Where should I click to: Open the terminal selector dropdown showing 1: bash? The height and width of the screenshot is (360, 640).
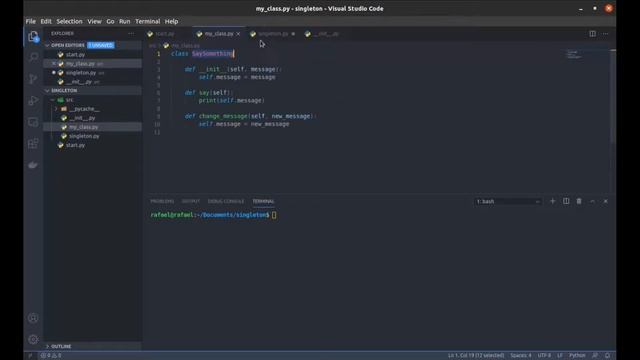pyautogui.click(x=508, y=202)
